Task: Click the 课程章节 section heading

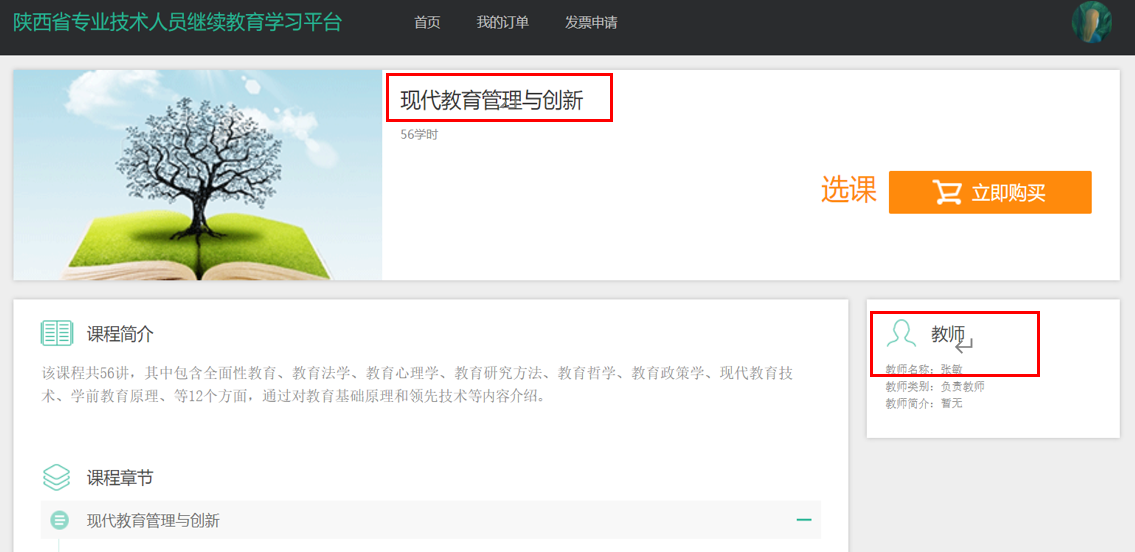Action: tap(120, 478)
